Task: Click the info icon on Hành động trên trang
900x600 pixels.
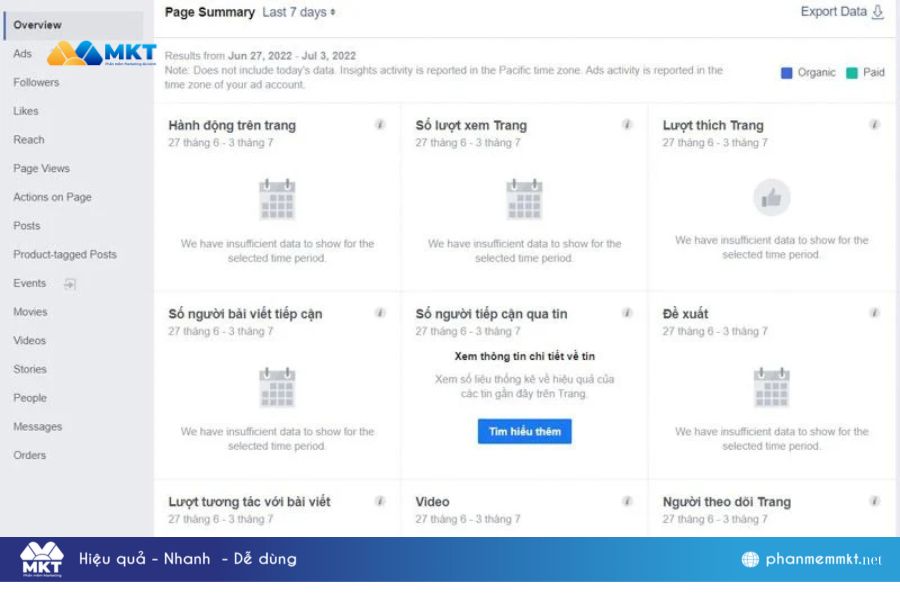Action: coord(380,125)
